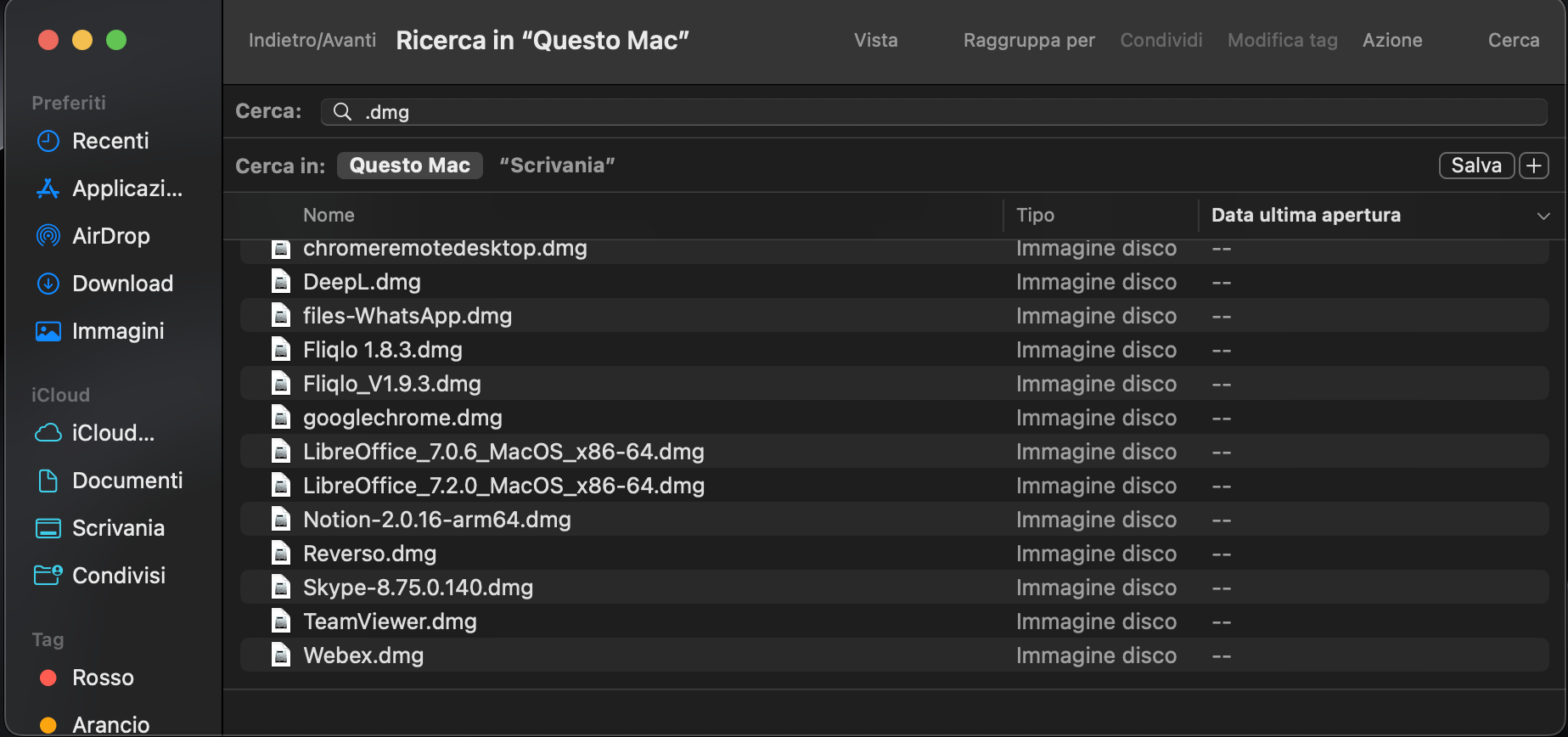The height and width of the screenshot is (737, 1568).
Task: Add a search criterion with plus button
Action: [1534, 166]
